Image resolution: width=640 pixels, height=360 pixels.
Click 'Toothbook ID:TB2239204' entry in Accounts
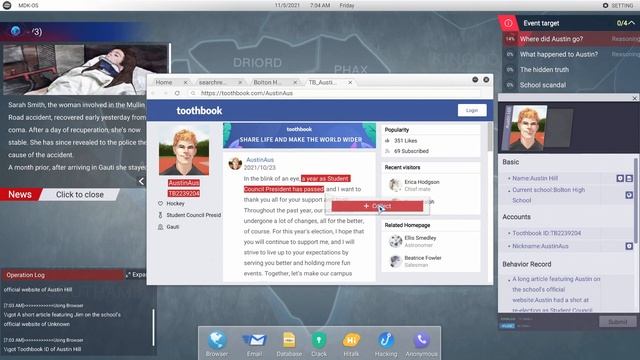(x=547, y=233)
